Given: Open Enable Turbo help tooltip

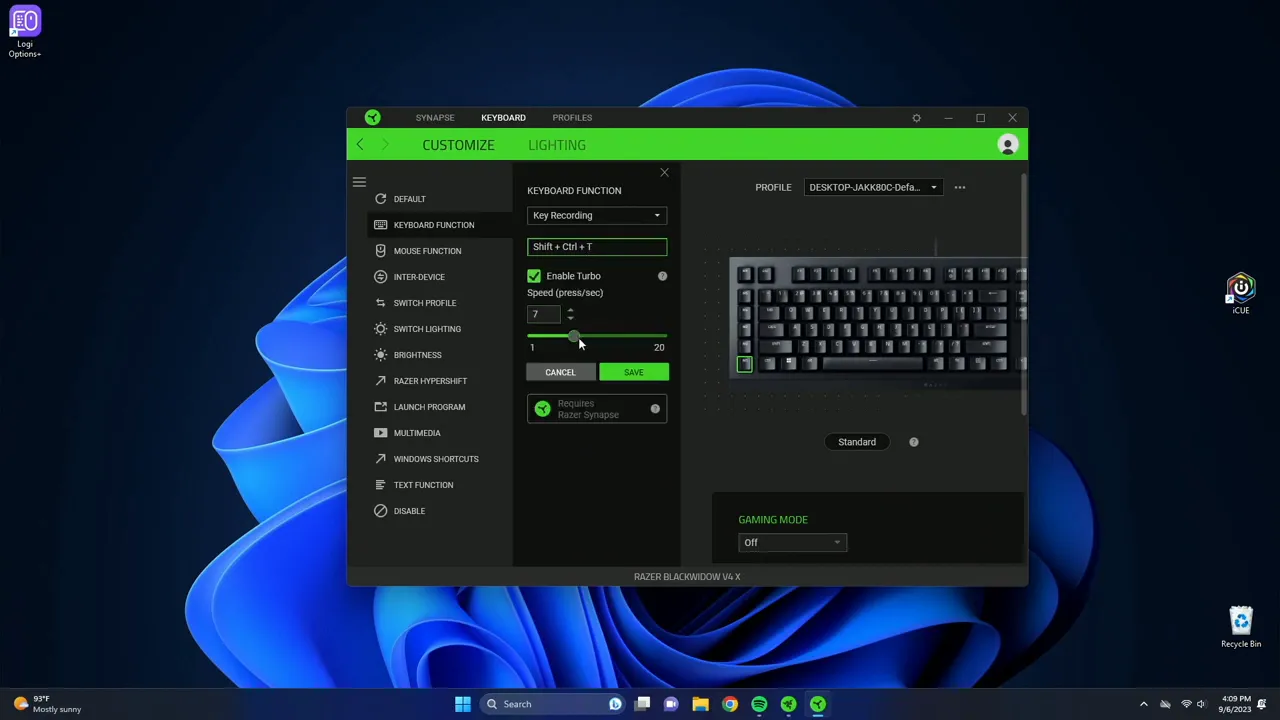Looking at the screenshot, I should pos(662,276).
